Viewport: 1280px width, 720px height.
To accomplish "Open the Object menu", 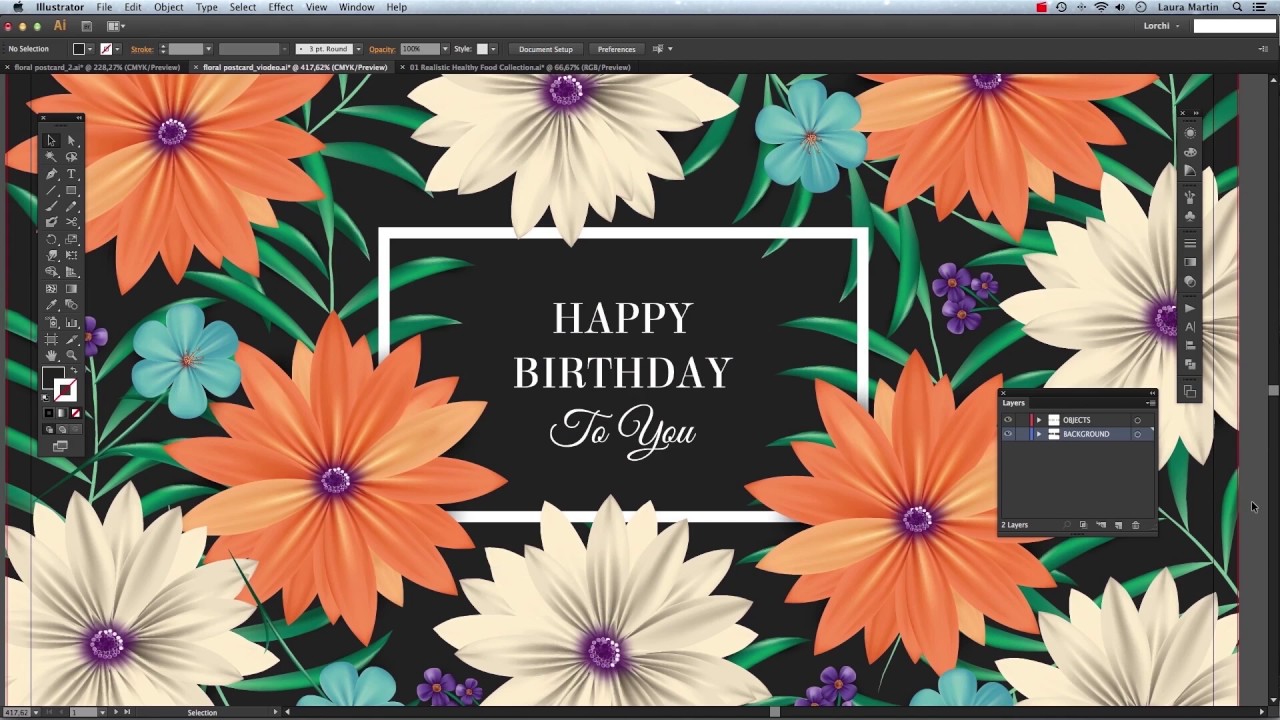I will coord(168,7).
